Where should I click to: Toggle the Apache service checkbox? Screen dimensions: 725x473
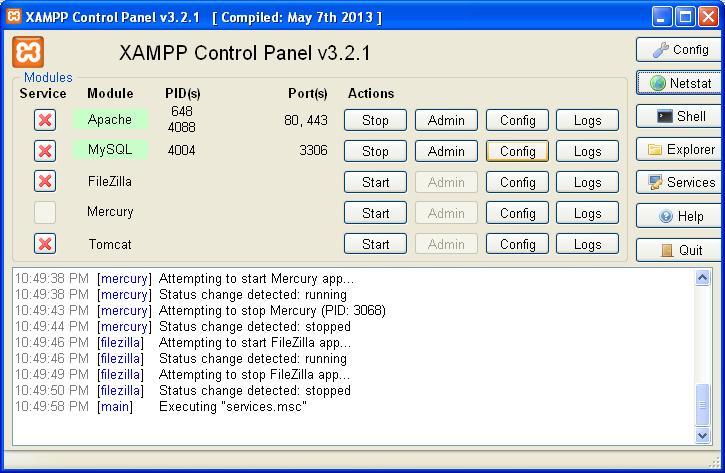click(x=45, y=120)
